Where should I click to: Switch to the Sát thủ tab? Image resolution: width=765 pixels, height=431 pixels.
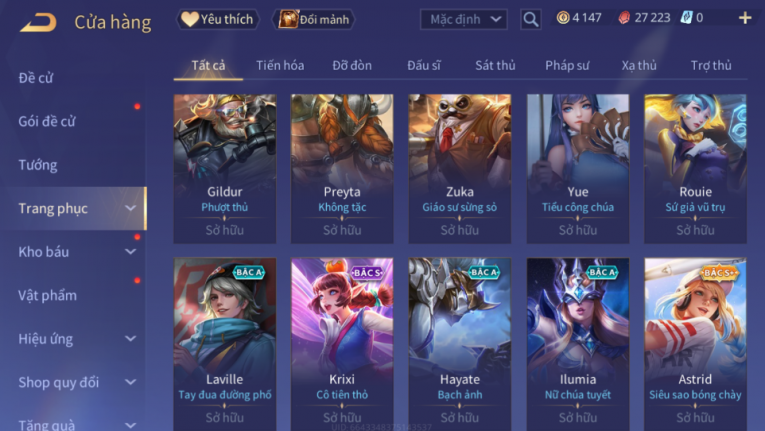495,65
